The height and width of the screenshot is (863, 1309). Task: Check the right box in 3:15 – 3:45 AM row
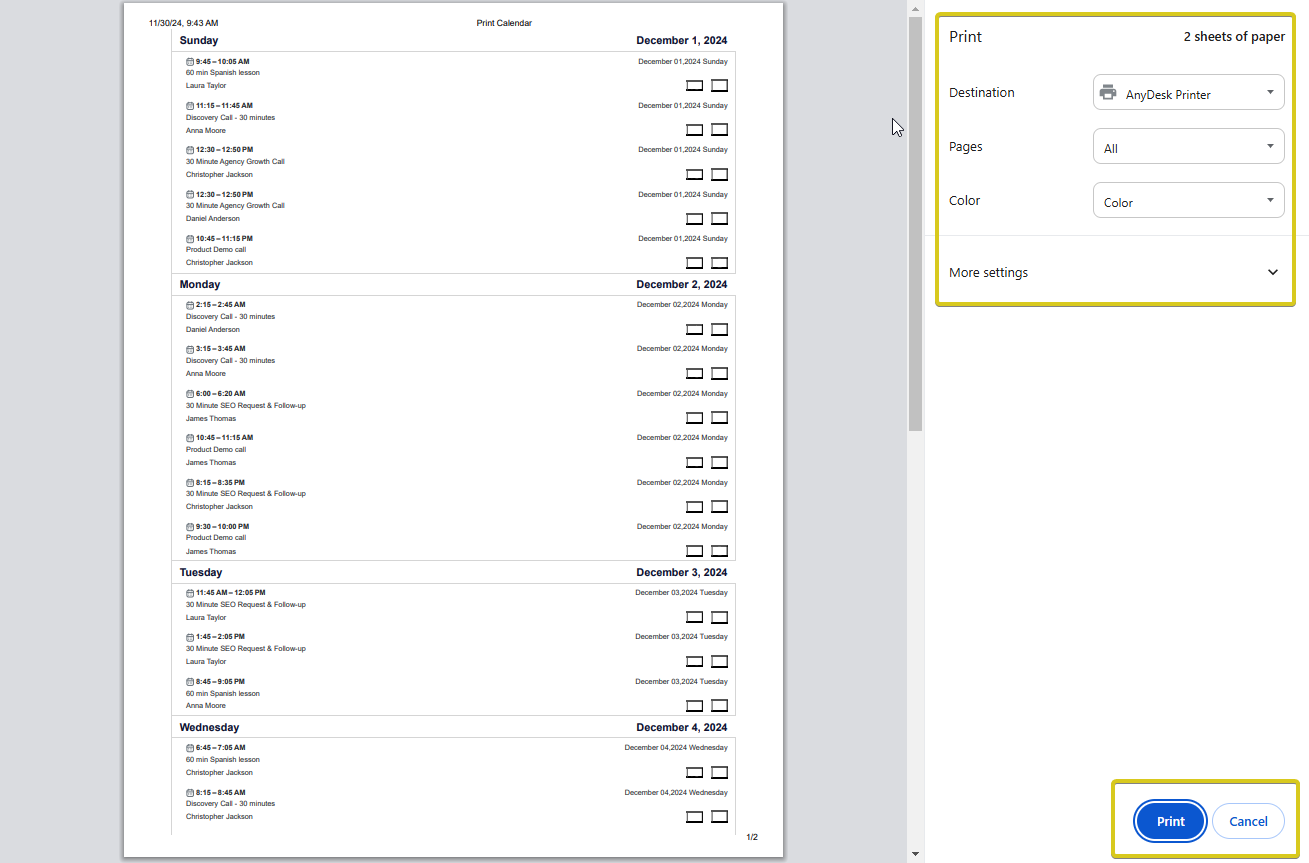(719, 373)
